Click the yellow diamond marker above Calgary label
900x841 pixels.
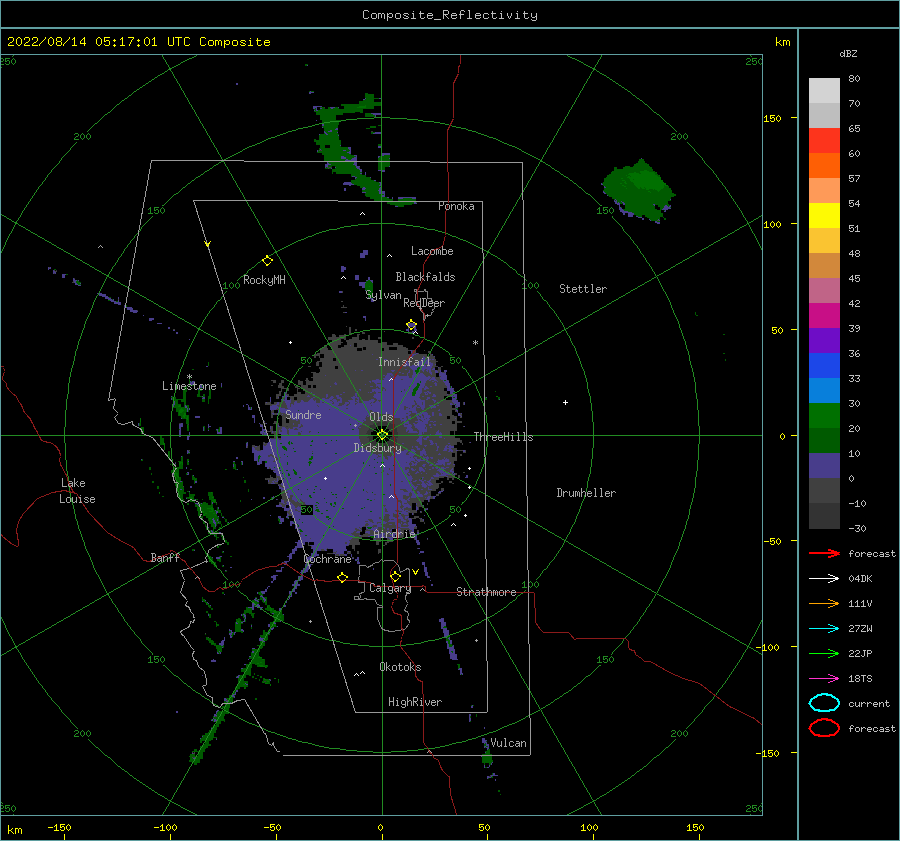pyautogui.click(x=395, y=576)
